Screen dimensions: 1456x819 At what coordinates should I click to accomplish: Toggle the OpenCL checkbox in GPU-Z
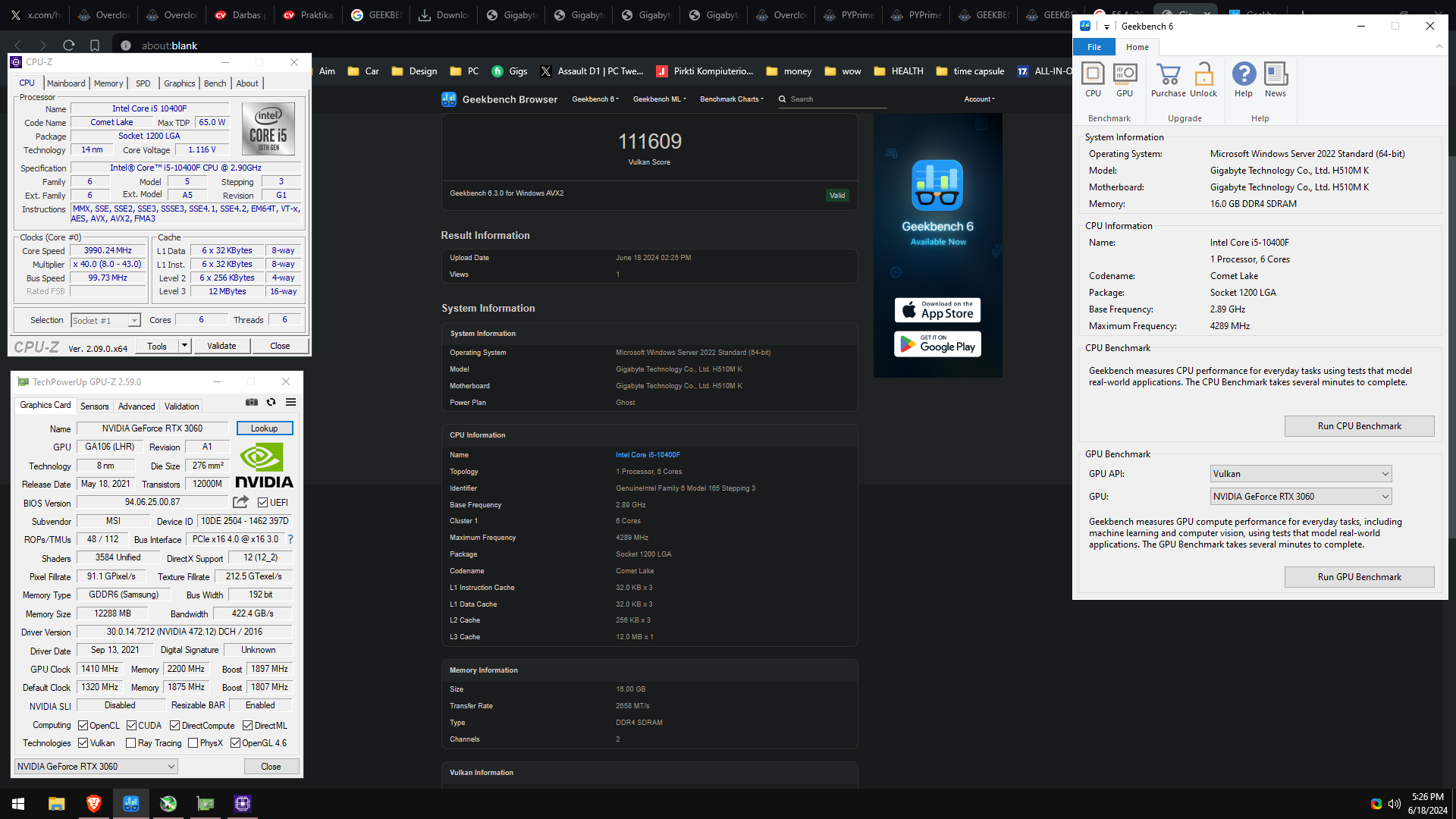83,726
